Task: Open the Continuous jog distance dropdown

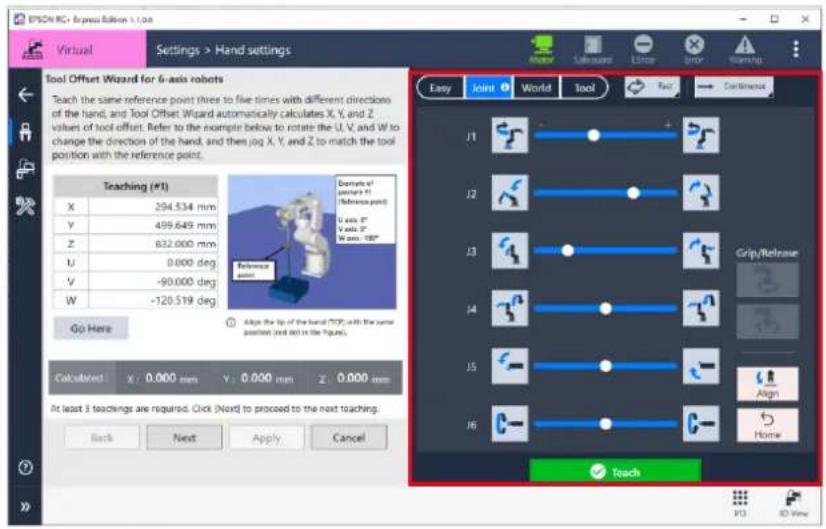Action: pyautogui.click(x=734, y=87)
